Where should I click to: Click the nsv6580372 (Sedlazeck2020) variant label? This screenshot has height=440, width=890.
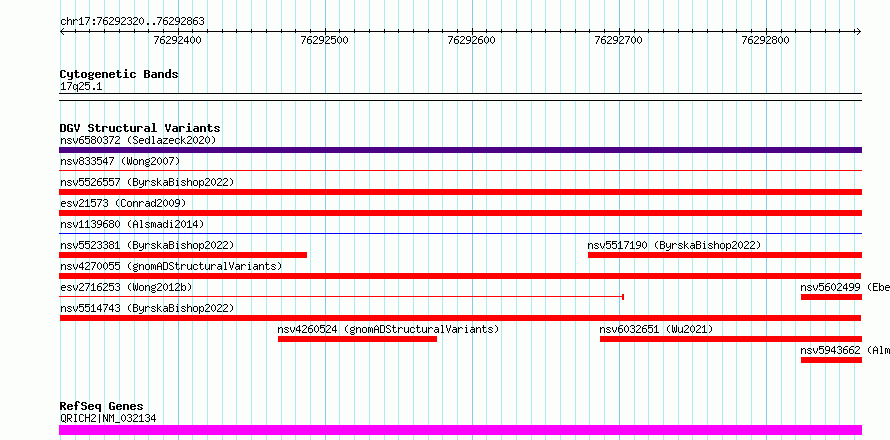(138, 140)
